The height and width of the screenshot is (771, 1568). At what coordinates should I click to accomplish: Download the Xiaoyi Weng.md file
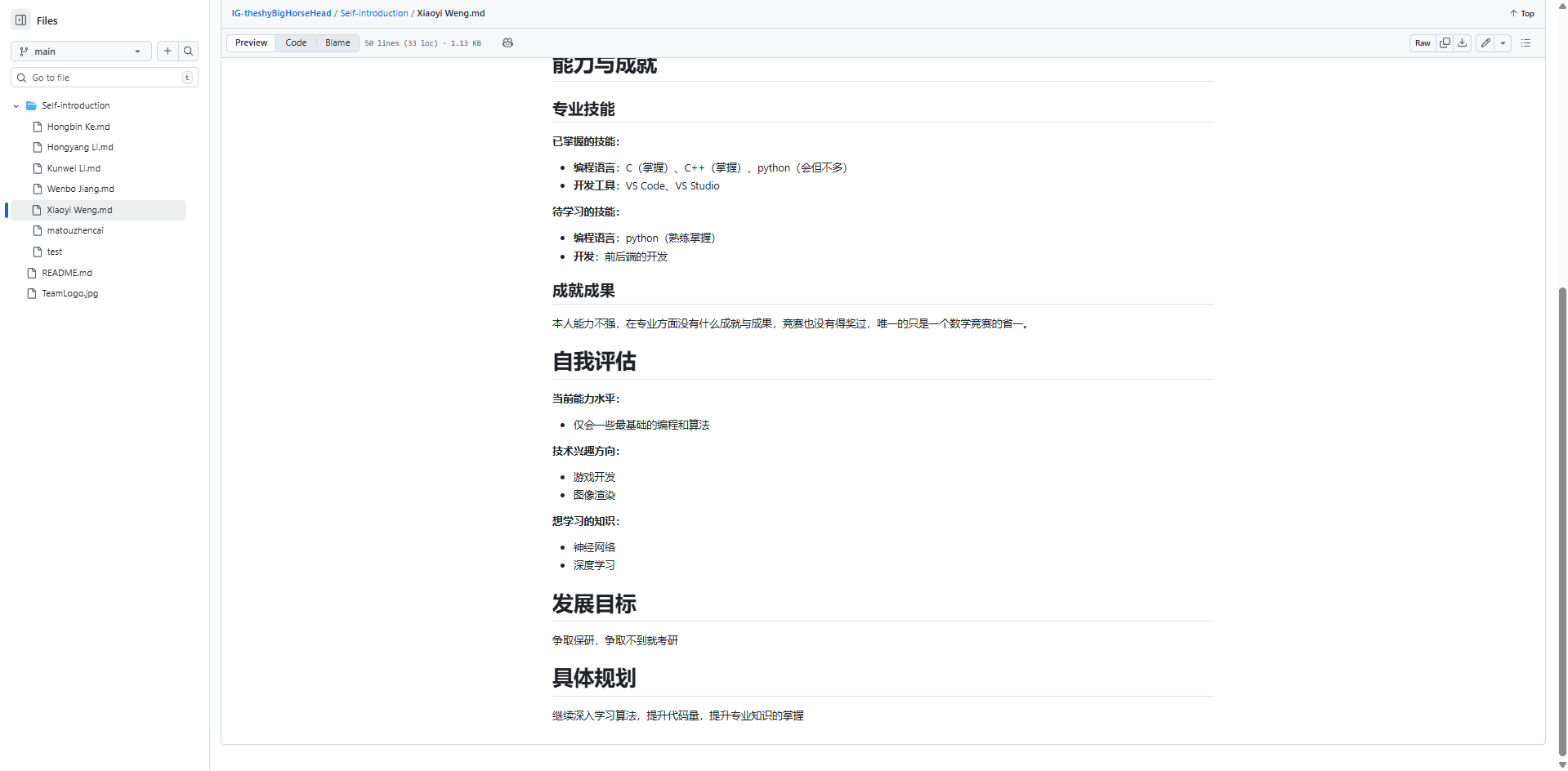[1462, 42]
